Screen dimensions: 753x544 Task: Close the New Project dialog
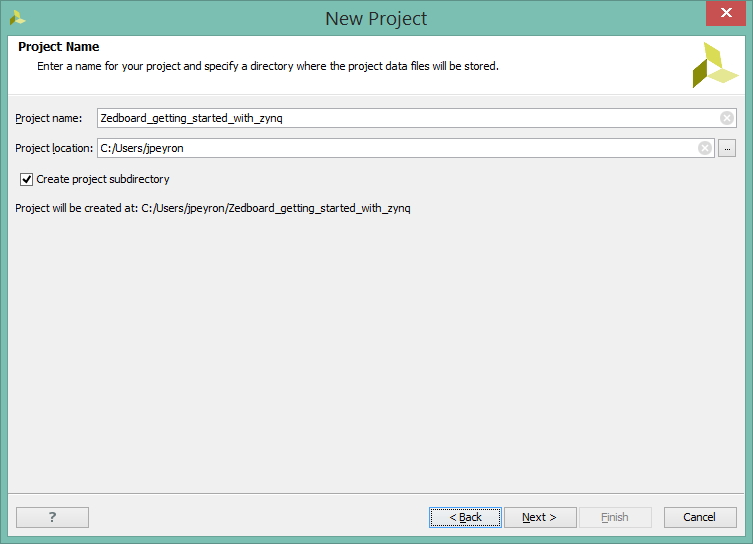pyautogui.click(x=726, y=13)
